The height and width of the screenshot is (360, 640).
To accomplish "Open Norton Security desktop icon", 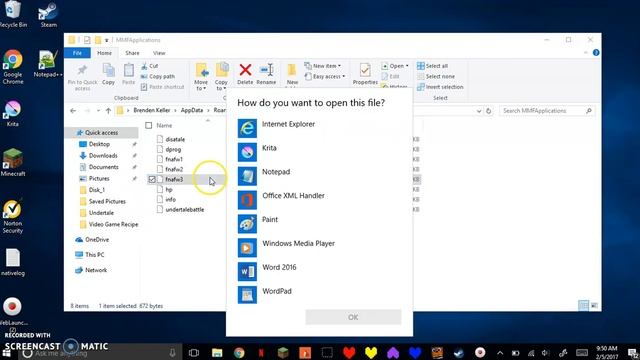I will pos(13,216).
